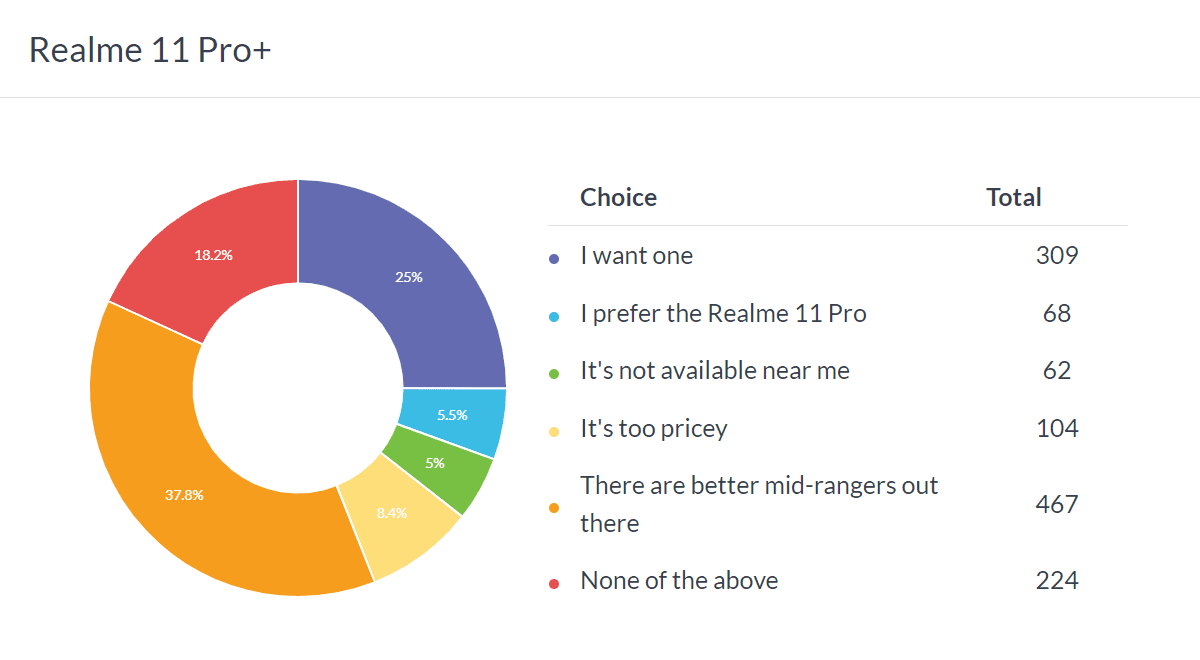Click "It's not available near me" entry
The height and width of the screenshot is (660, 1200).
[x=715, y=371]
